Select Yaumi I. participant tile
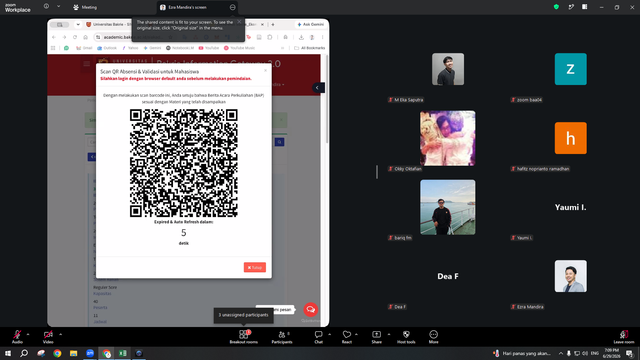 571,207
